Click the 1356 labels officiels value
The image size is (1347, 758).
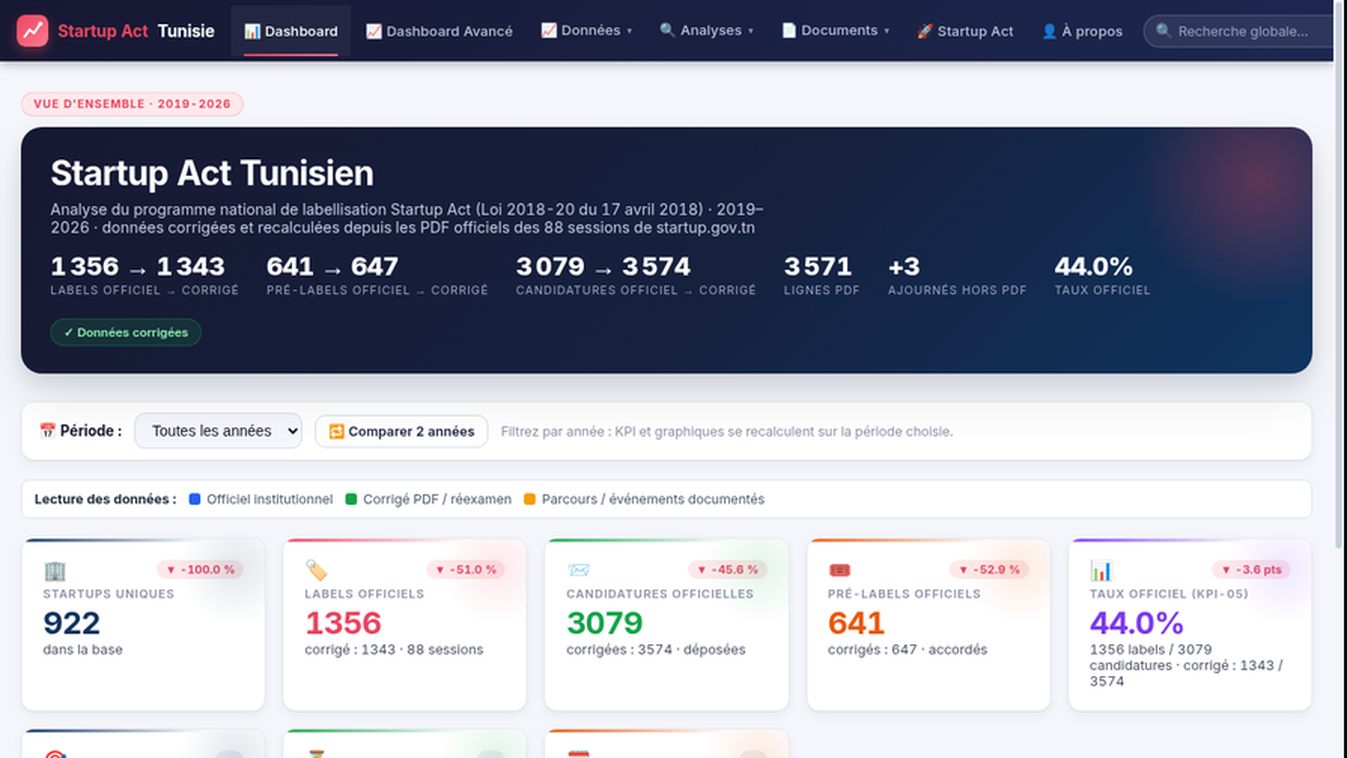(x=343, y=623)
